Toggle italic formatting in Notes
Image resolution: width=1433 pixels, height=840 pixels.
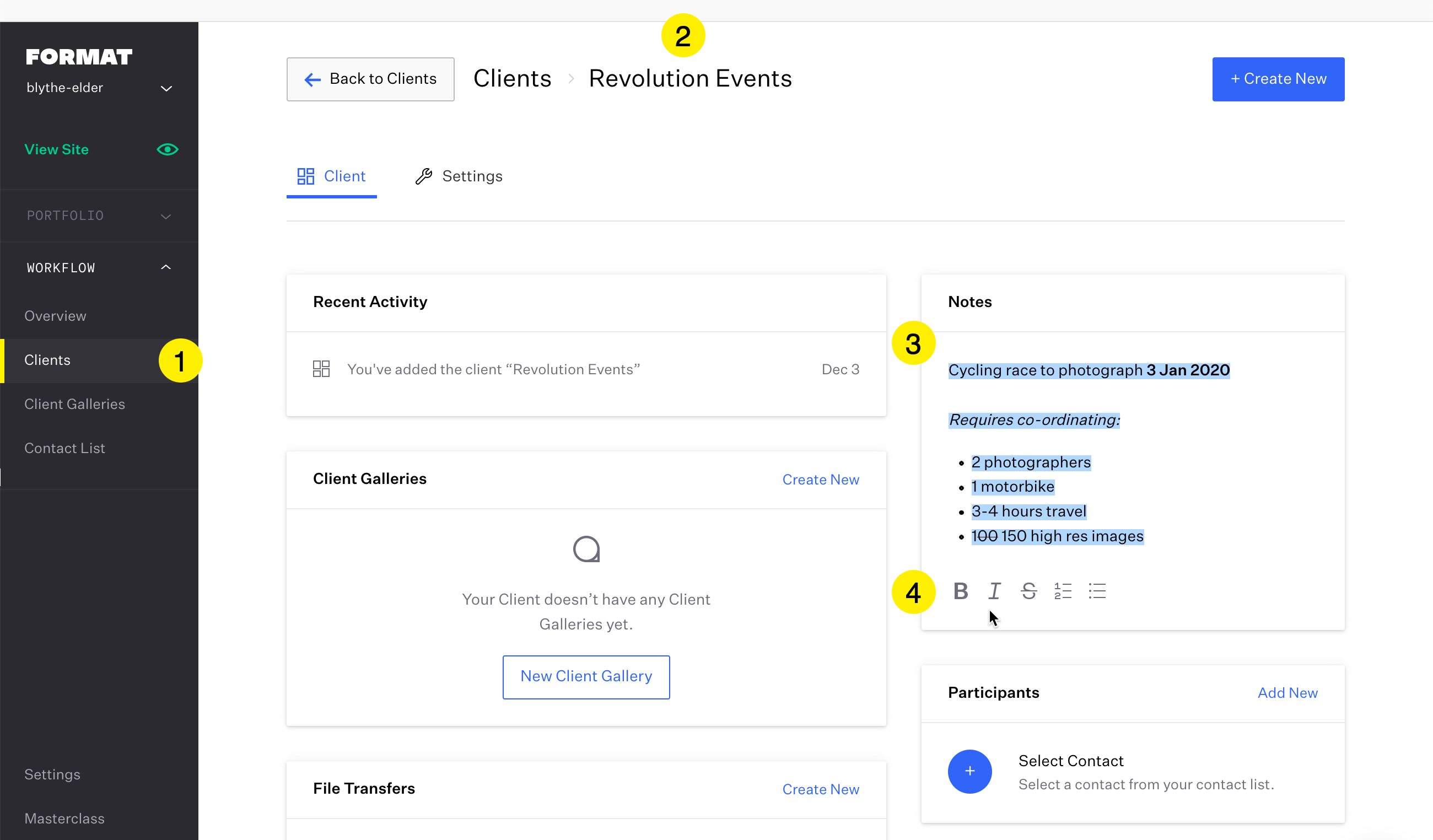pos(995,591)
